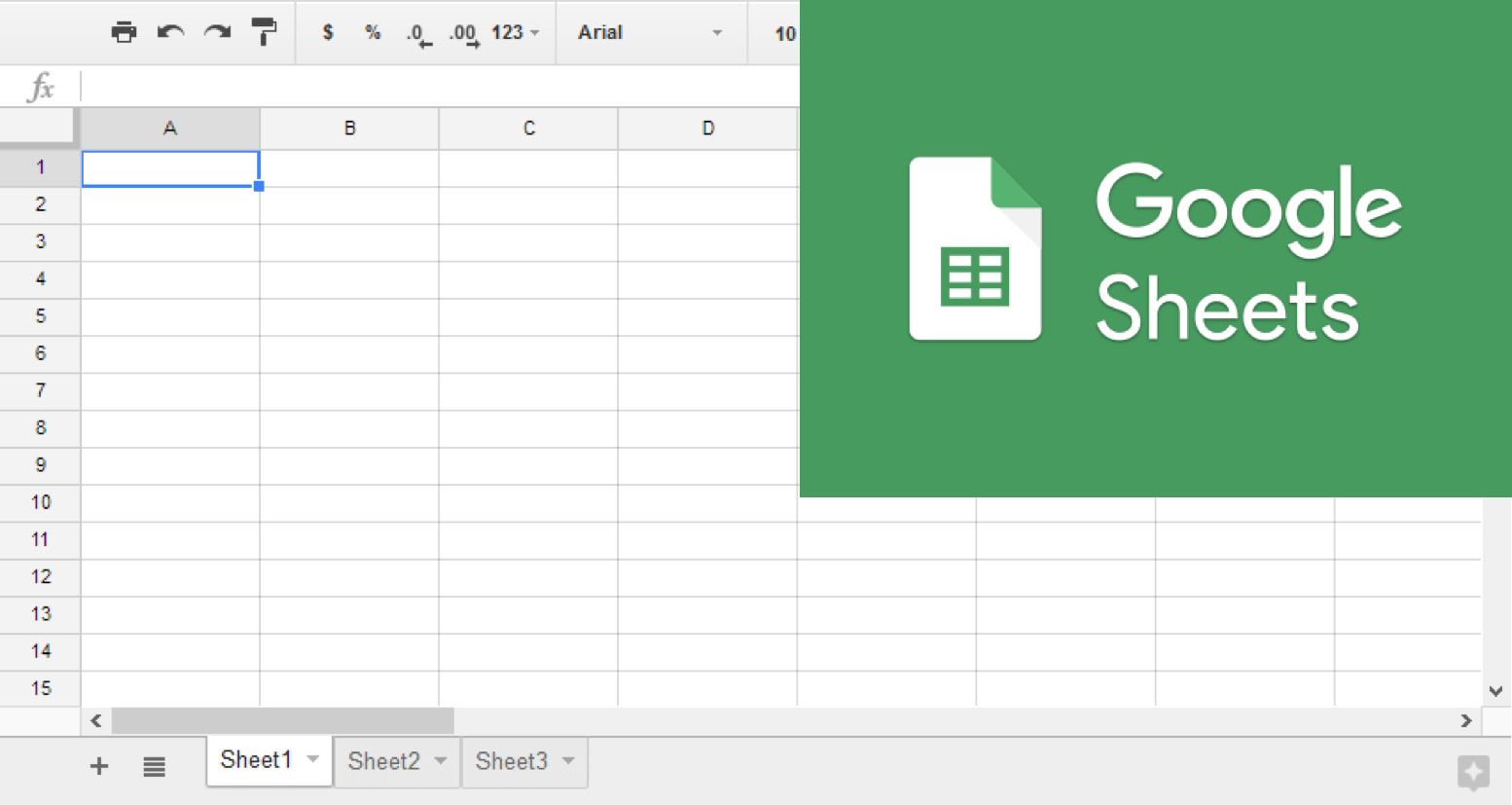Click the selected cell A1
The width and height of the screenshot is (1512, 805).
click(x=170, y=168)
